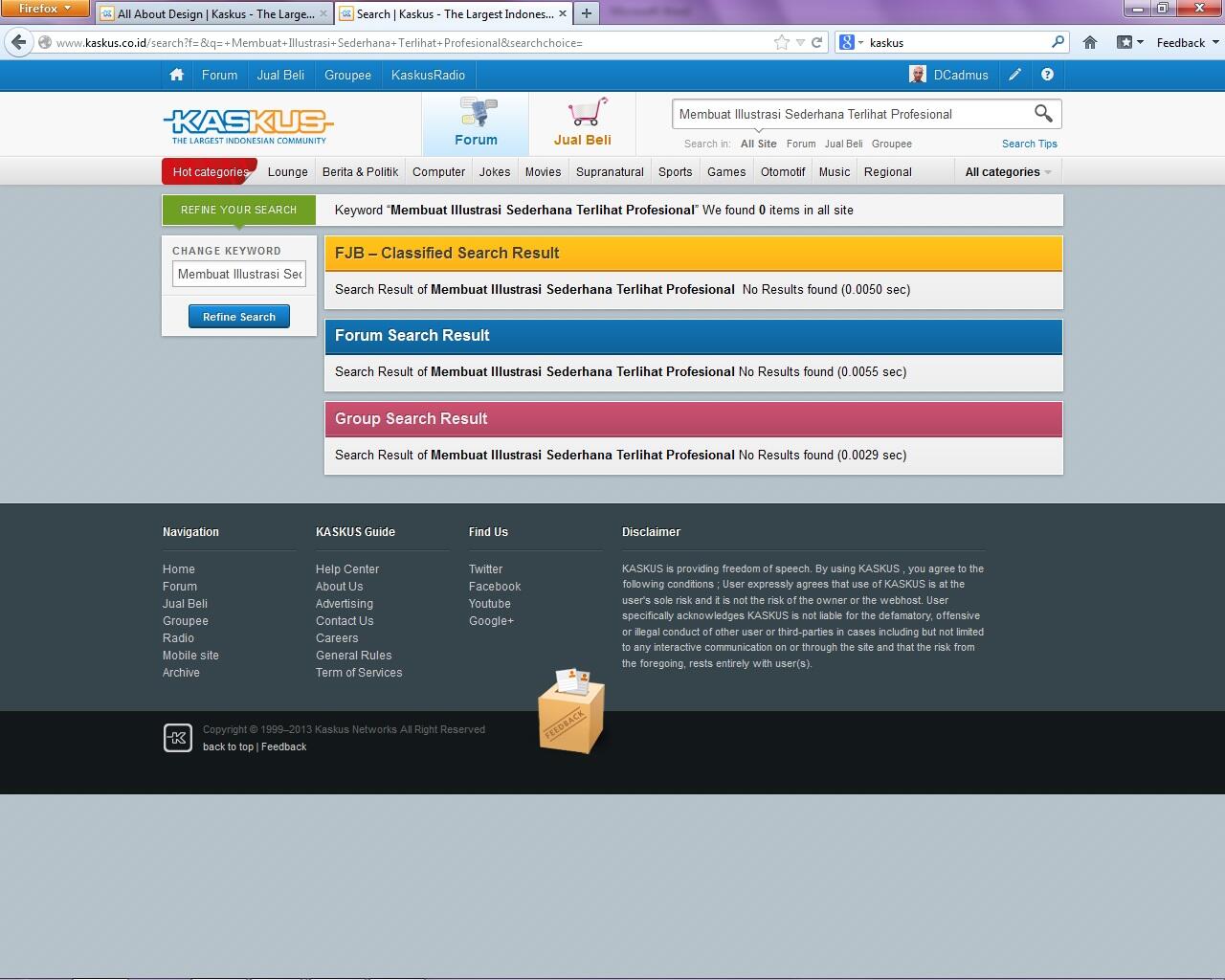Screen dimensions: 1225x980
Task: Click KaskusRadio in the top blue bar
Action: (428, 75)
